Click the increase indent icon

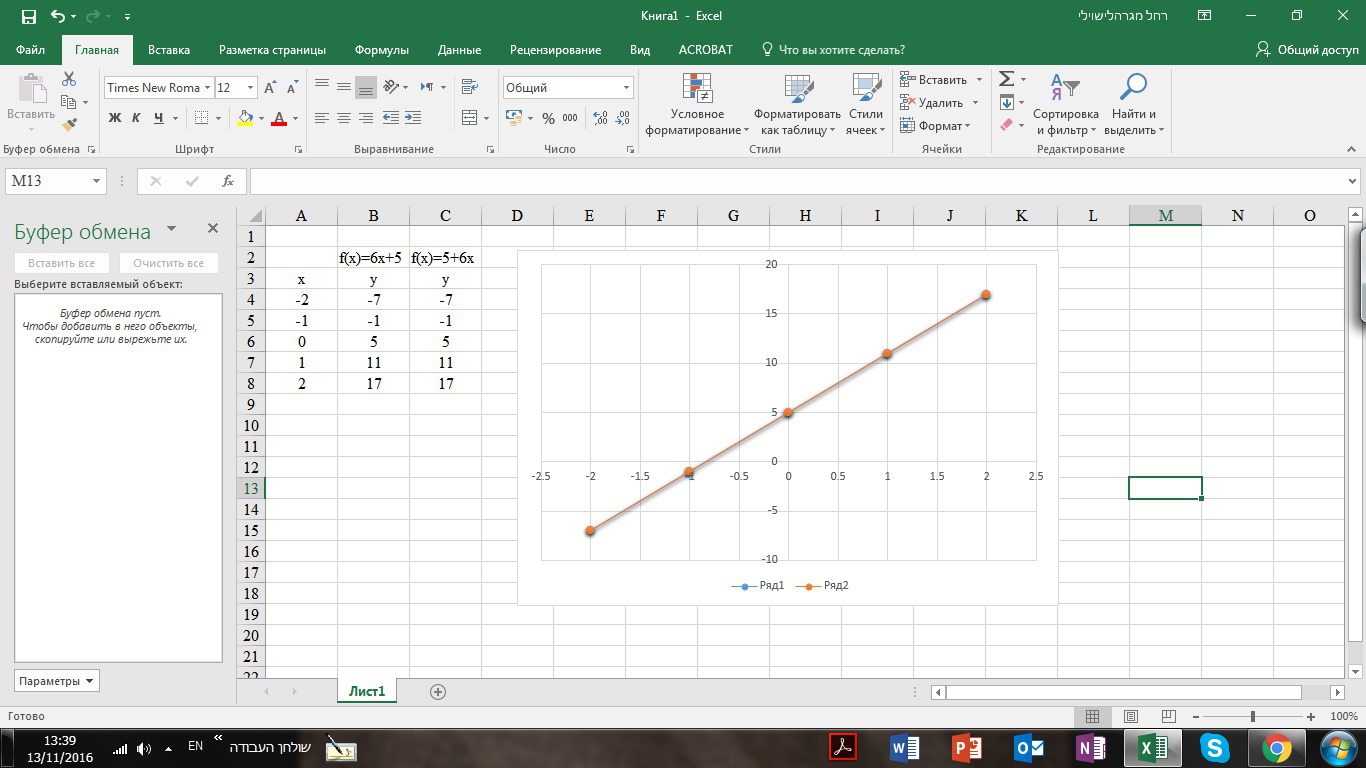click(x=411, y=118)
